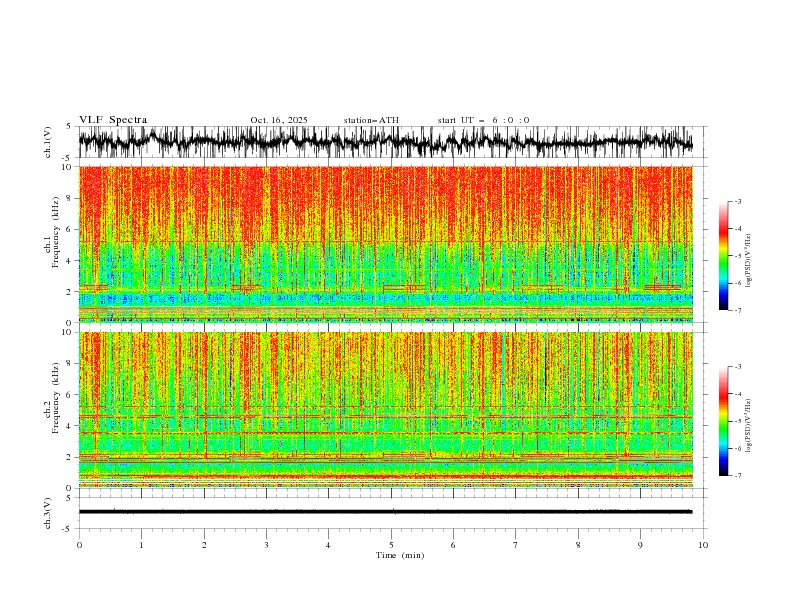Click time axis tick label '0'

pyautogui.click(x=79, y=545)
